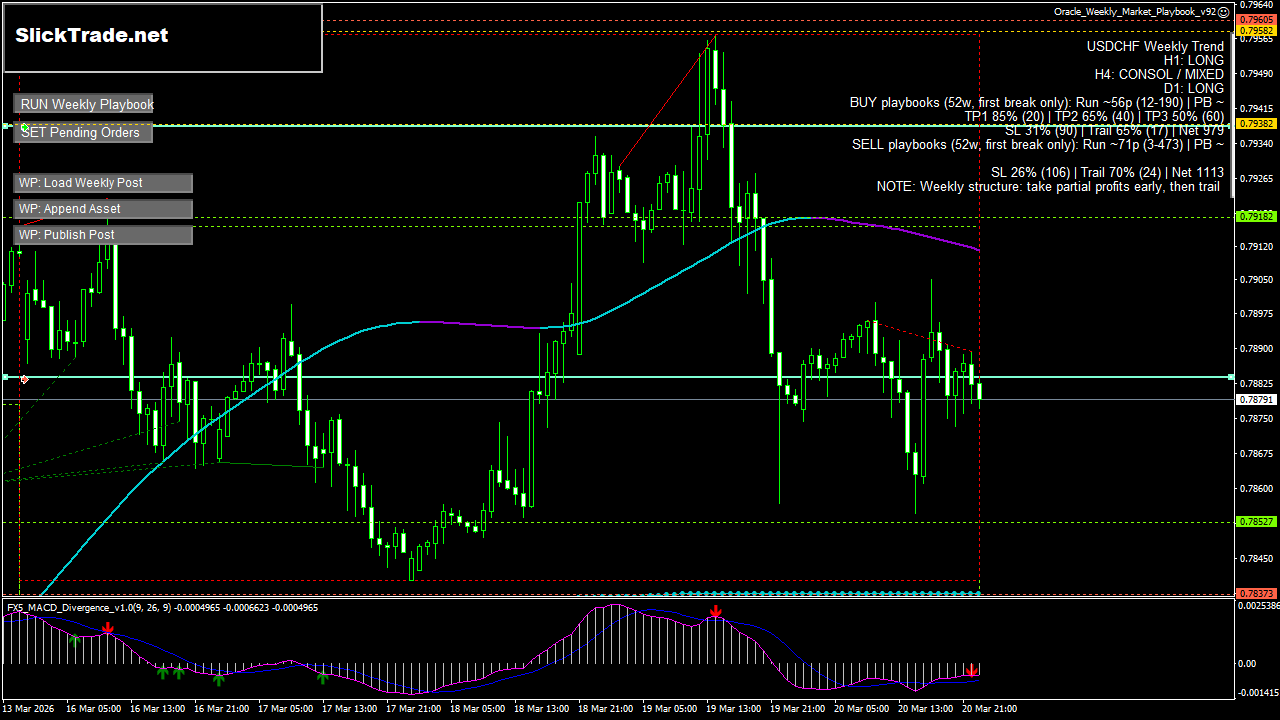
Task: Click the current price 0.78791 label
Action: 1257,400
